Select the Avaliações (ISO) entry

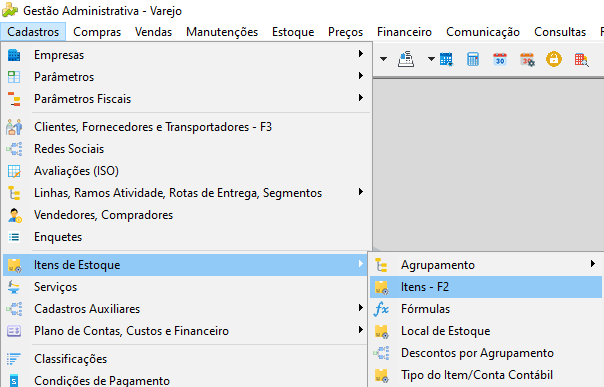[186, 171]
